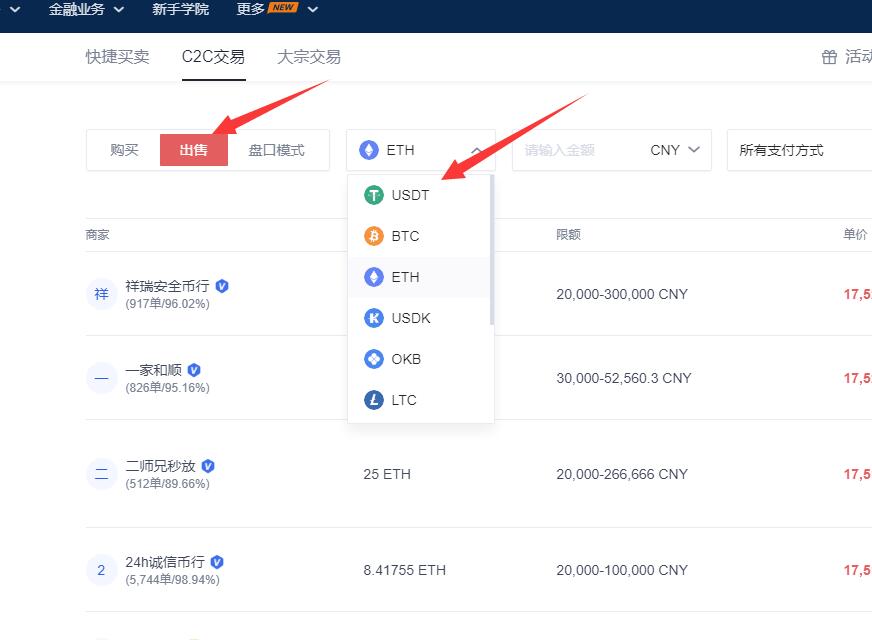Switch to 购买 buying mode
Screen dimensions: 872x640
122,150
